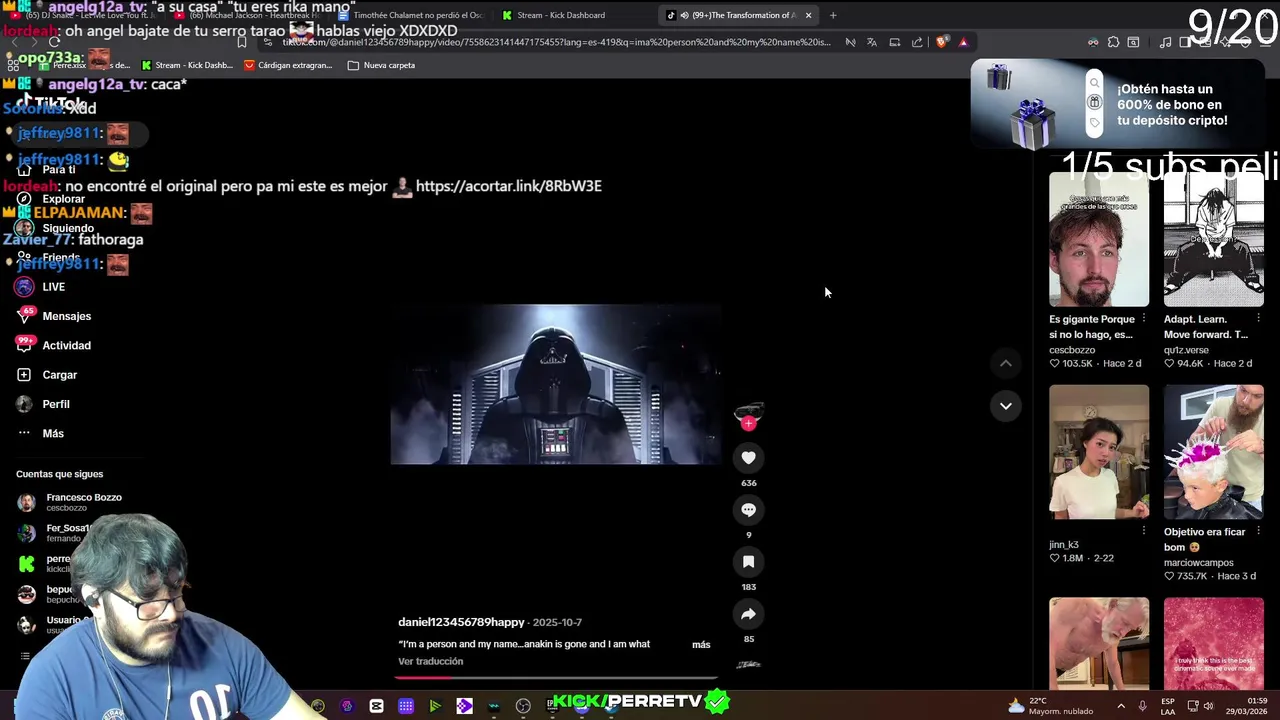Close the TikTok browser tab
The image size is (1280, 720).
(x=808, y=15)
